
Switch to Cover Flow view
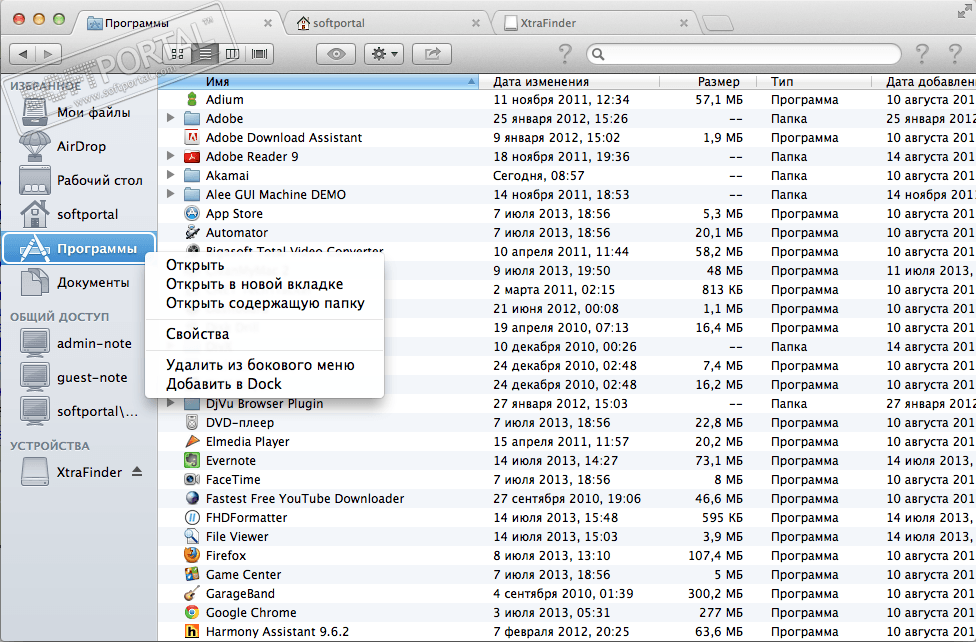coord(260,54)
